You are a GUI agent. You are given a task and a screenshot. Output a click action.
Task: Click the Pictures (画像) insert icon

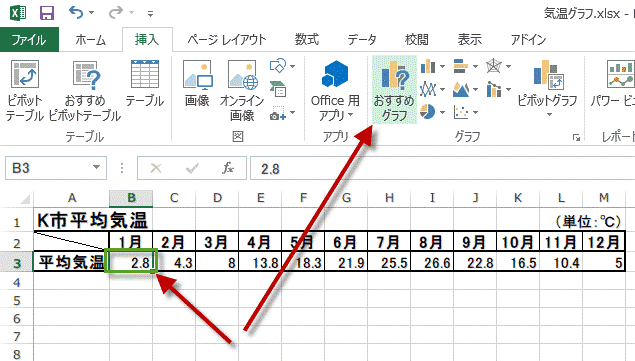pyautogui.click(x=197, y=83)
